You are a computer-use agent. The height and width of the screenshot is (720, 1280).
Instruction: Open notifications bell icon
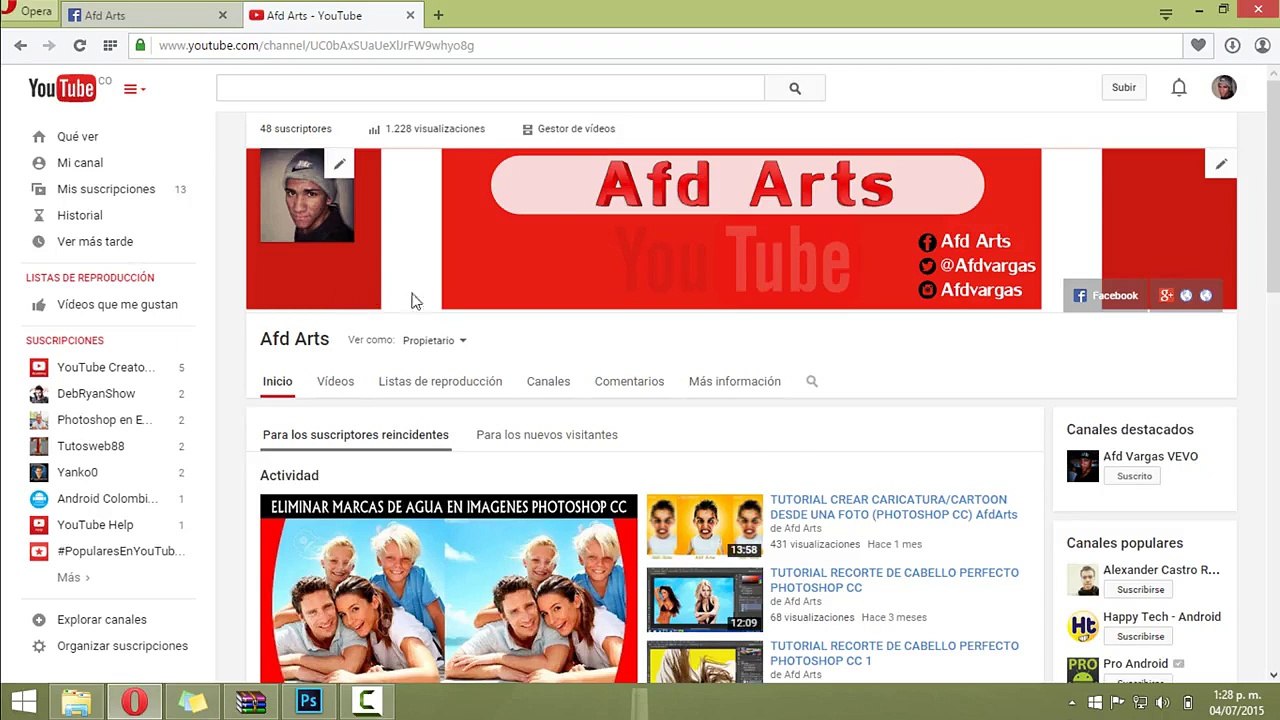[x=1179, y=88]
